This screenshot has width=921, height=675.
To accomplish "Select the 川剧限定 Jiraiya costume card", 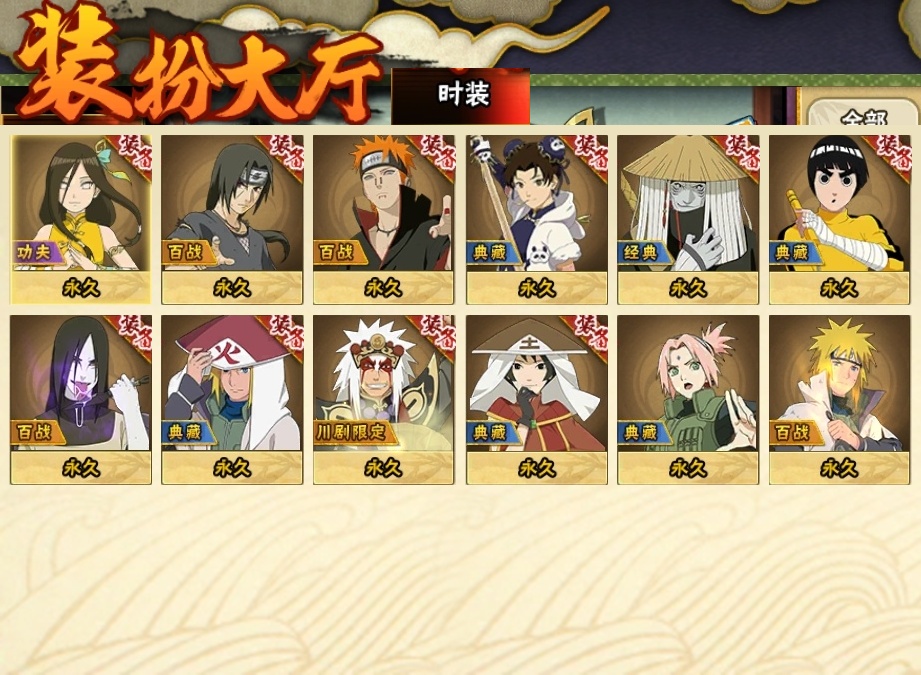I will pos(384,399).
